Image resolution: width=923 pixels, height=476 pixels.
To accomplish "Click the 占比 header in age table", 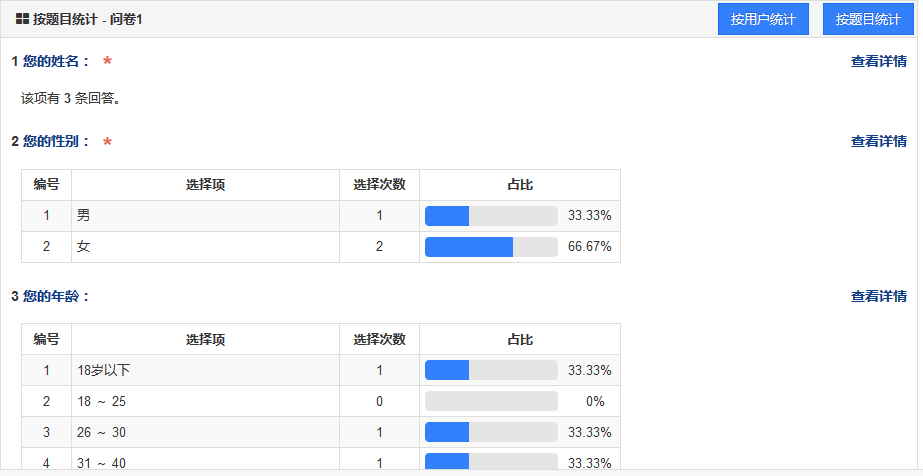I will pos(520,339).
